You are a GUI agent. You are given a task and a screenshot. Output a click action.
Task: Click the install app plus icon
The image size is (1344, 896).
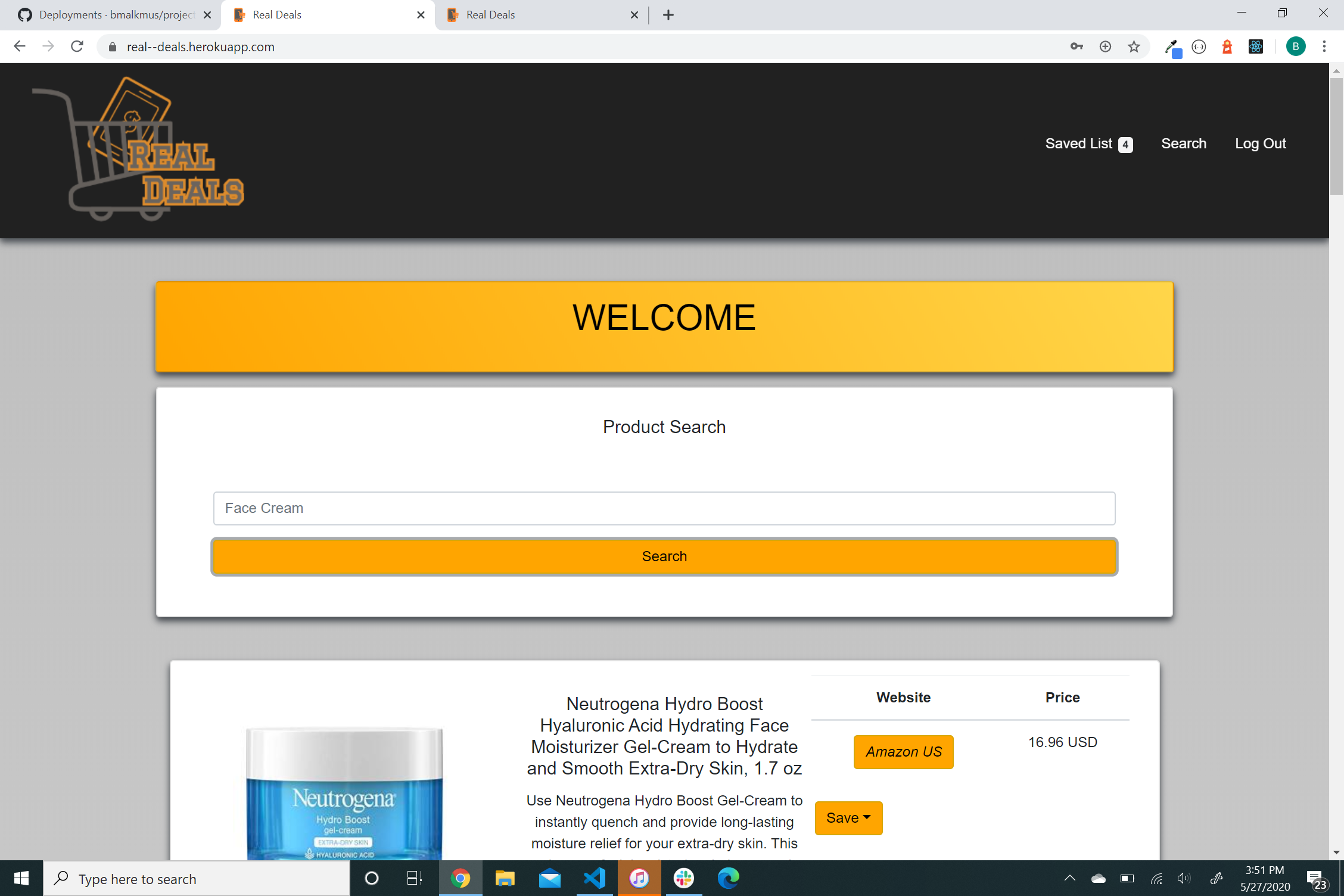1105,46
